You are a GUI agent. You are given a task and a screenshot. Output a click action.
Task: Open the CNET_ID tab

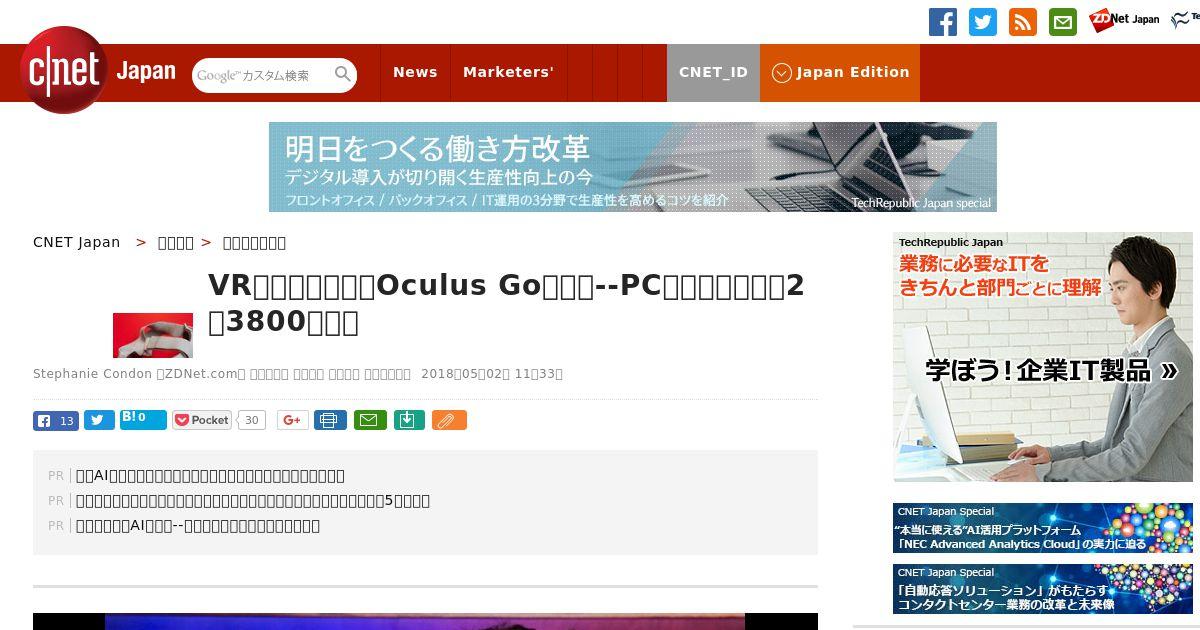(713, 73)
